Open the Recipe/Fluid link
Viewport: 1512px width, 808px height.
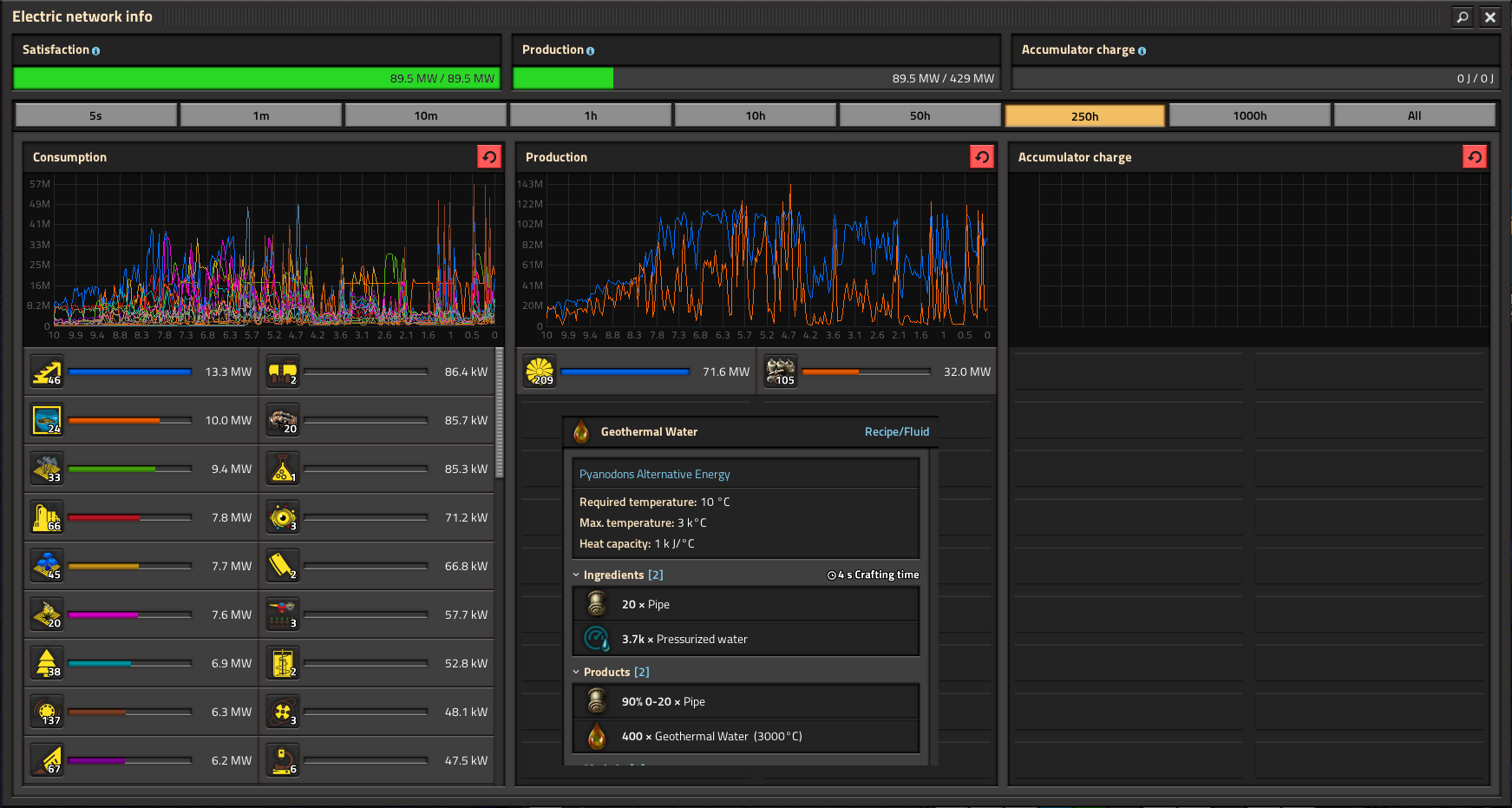point(897,431)
